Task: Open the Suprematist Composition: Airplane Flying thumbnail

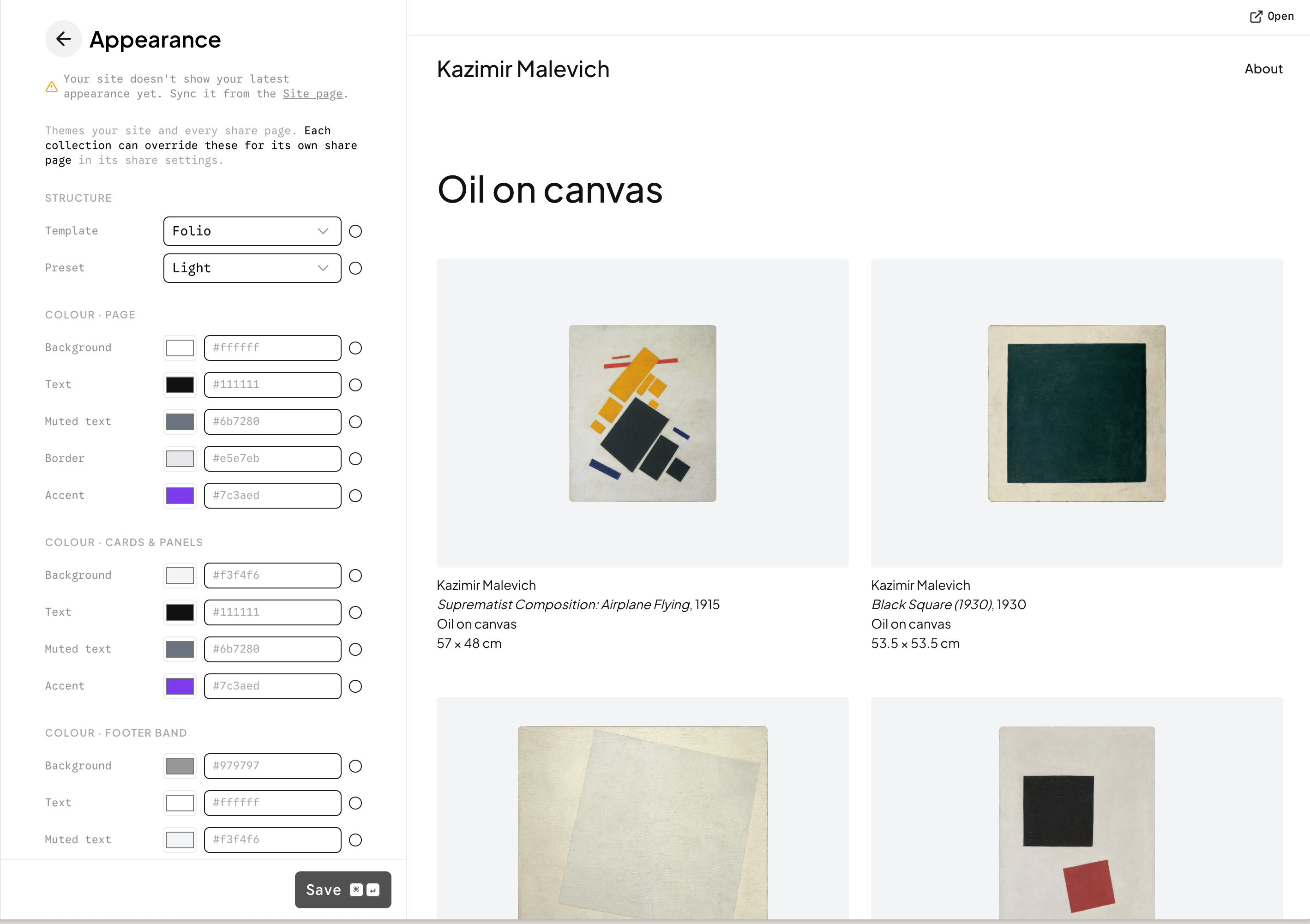Action: click(x=643, y=413)
